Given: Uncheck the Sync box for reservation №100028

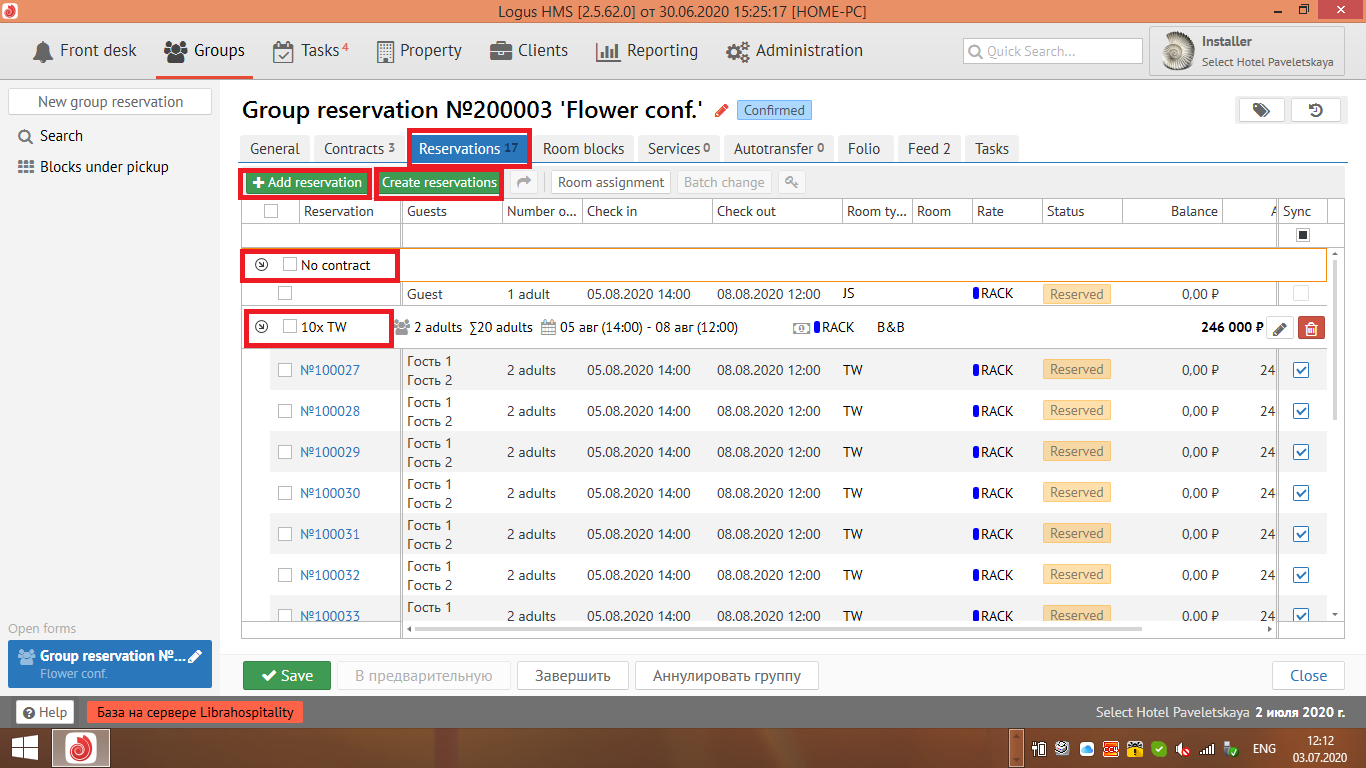Looking at the screenshot, I should point(1301,411).
